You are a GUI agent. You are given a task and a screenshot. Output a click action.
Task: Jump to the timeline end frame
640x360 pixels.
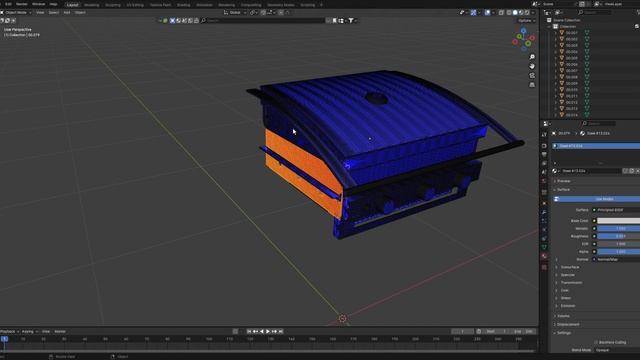point(280,331)
